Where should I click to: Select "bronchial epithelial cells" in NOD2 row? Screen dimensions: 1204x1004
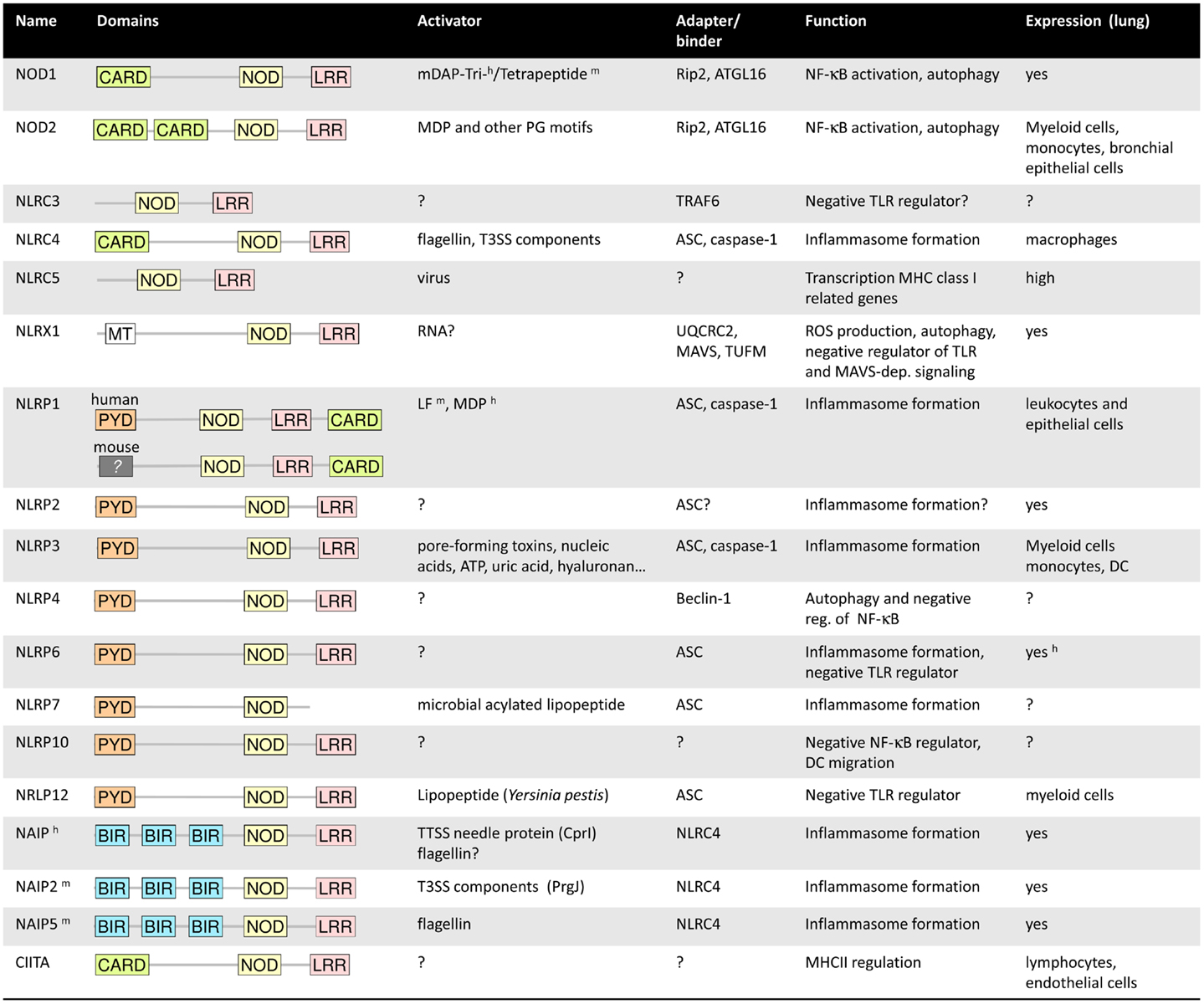[1099, 158]
